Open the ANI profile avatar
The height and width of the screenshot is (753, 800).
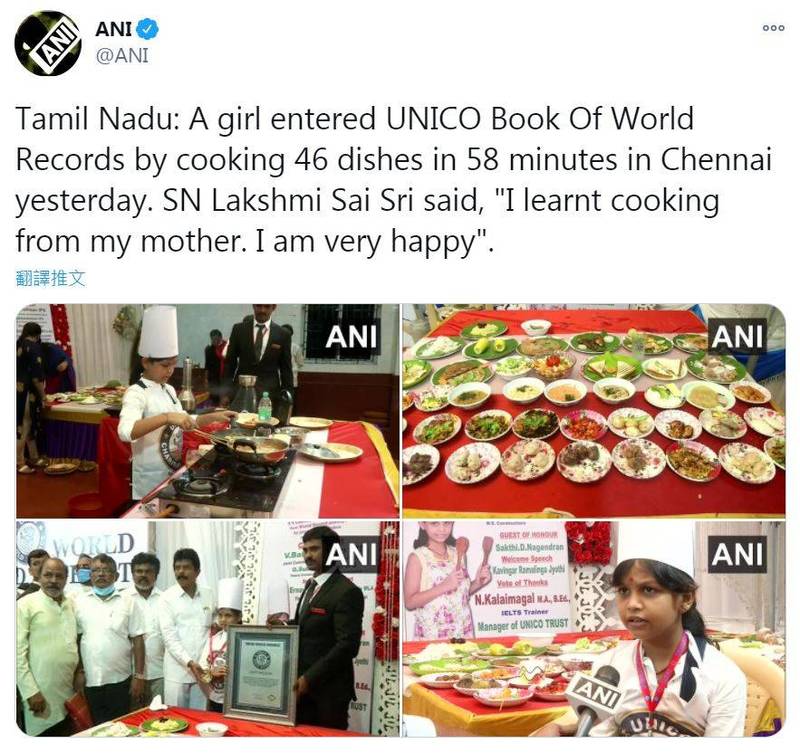coord(47,43)
